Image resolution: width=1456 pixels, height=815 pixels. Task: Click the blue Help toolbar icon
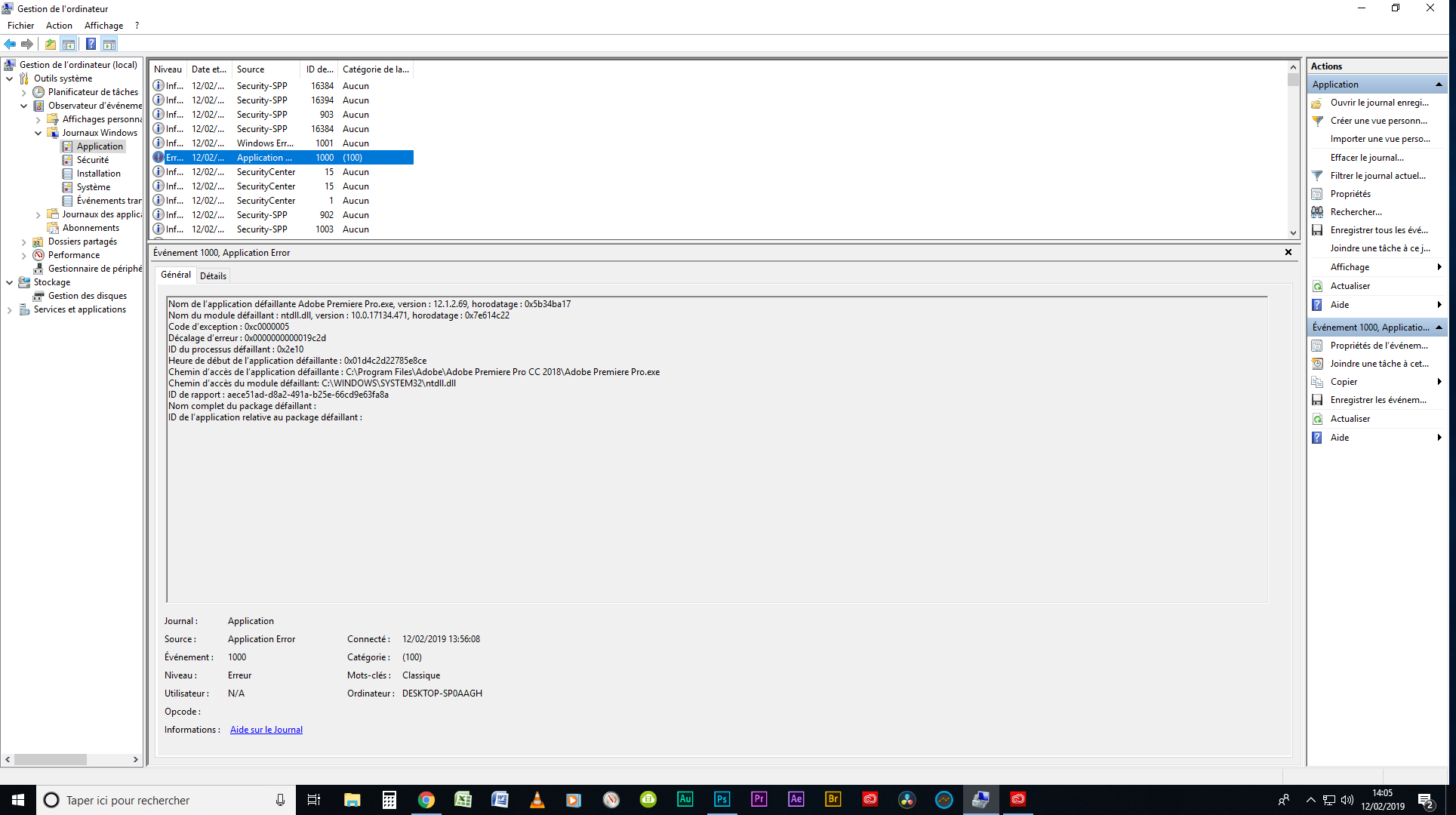click(91, 44)
